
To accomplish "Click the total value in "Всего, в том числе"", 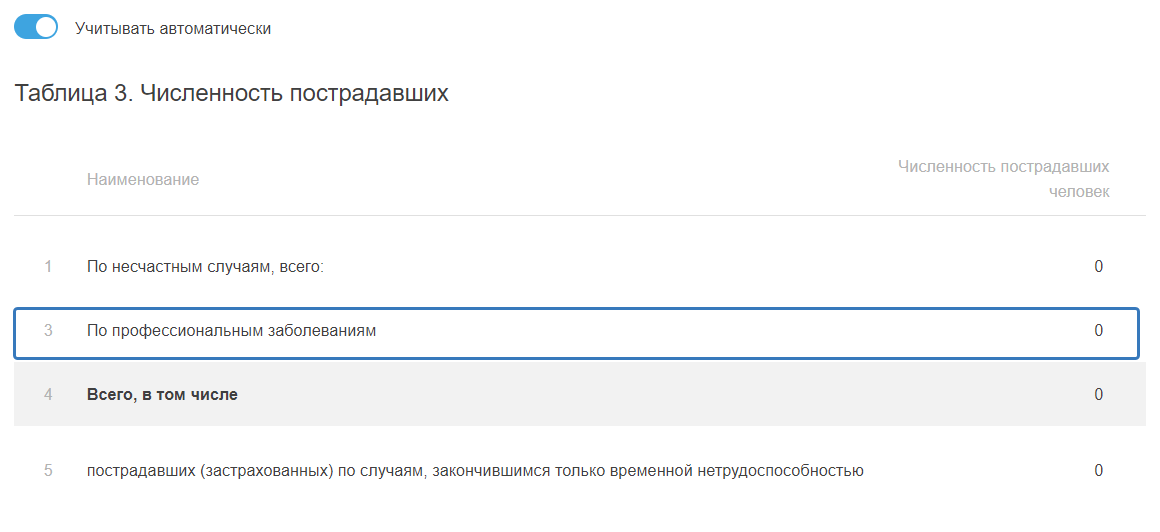I will click(1098, 394).
